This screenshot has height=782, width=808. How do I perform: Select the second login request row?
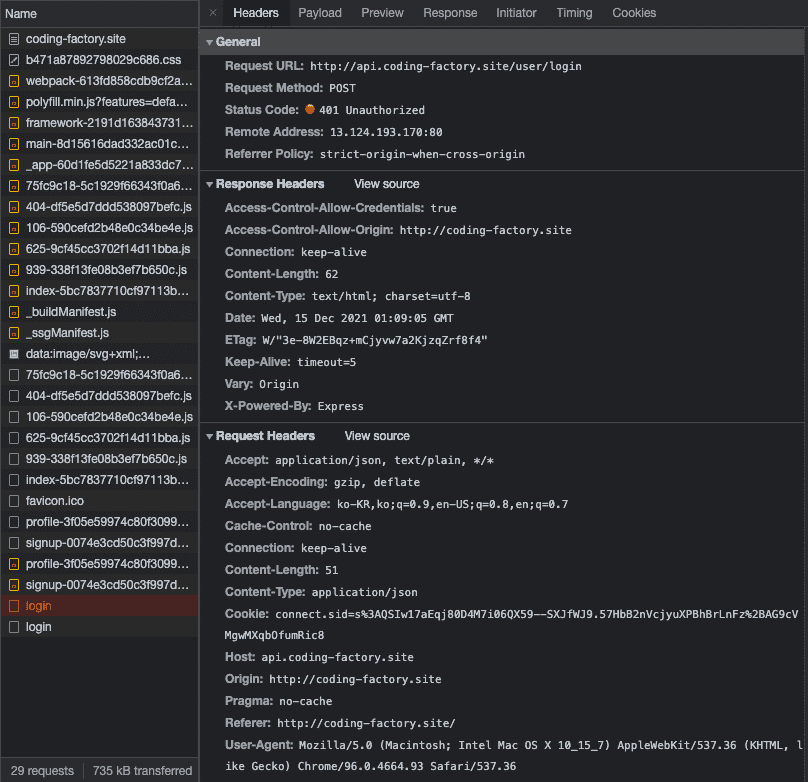pos(99,627)
